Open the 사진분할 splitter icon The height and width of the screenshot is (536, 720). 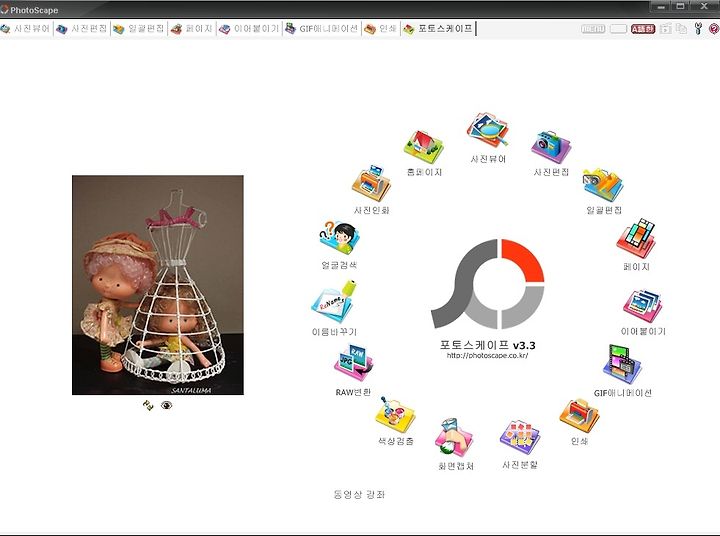click(x=519, y=438)
